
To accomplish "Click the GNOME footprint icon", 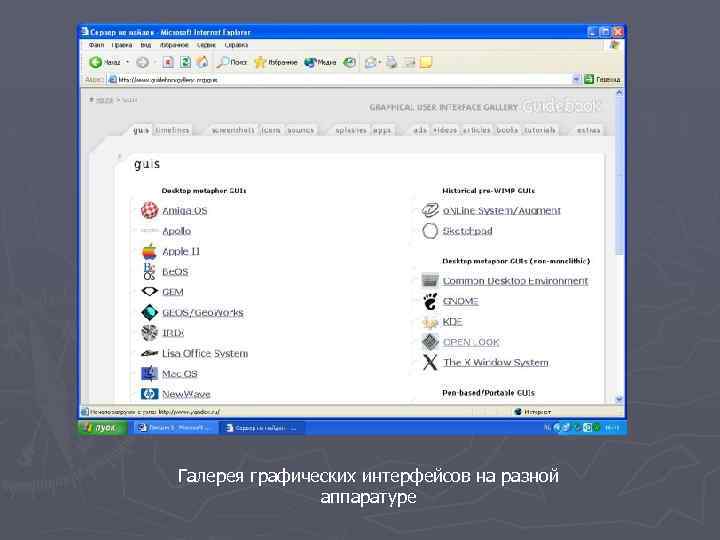I will [x=430, y=301].
